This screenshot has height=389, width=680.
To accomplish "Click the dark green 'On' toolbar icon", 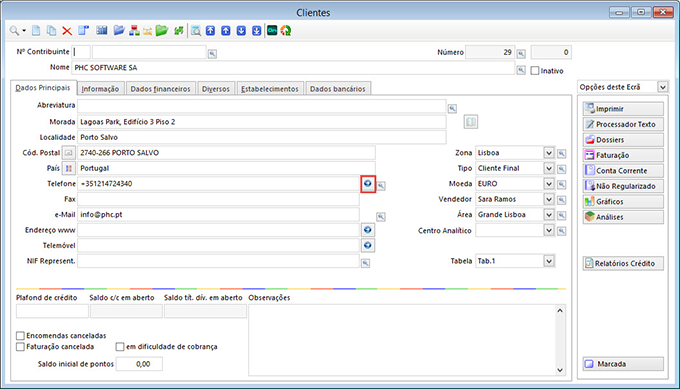I will point(272,30).
